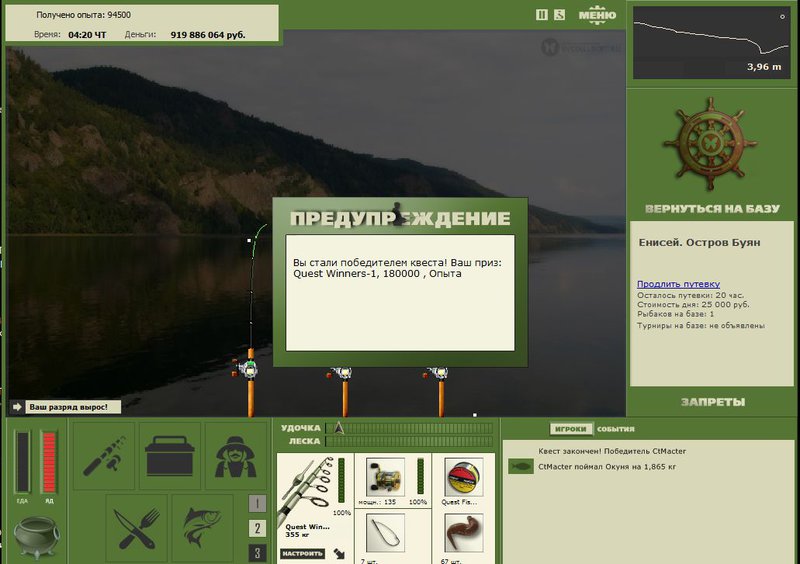
Task: Select the Quest Fis... fishing line spool
Action: (x=464, y=477)
